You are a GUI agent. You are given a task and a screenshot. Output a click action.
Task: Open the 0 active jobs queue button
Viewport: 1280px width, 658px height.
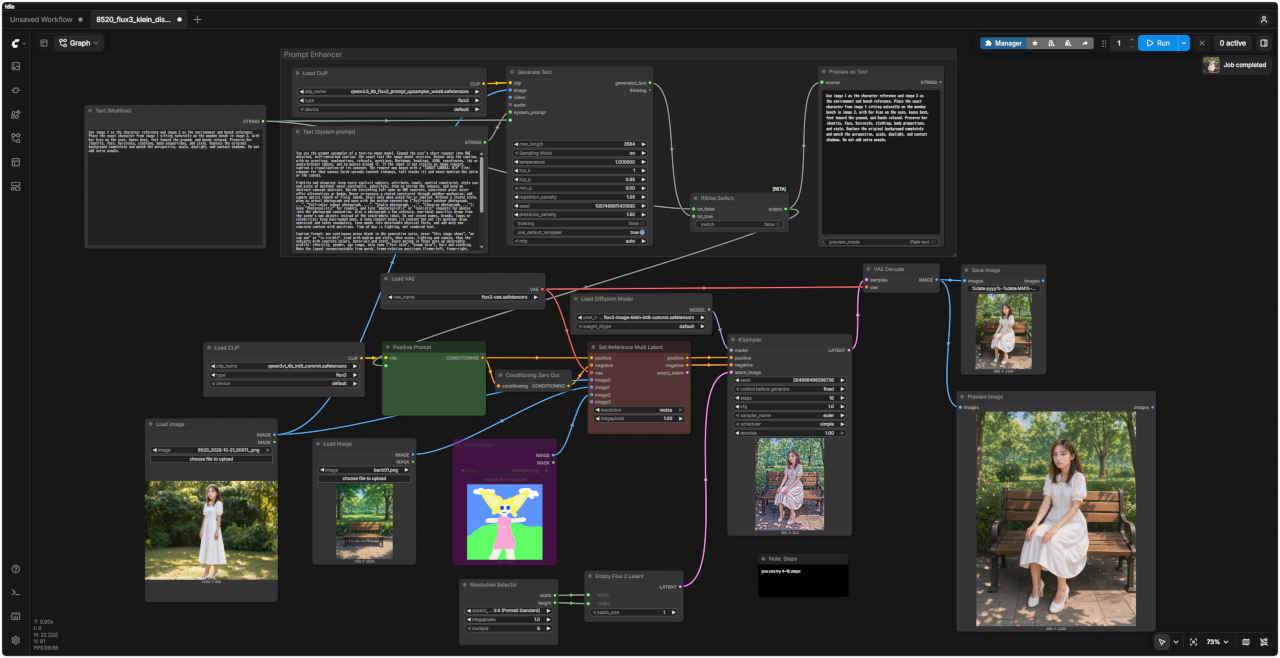click(1232, 43)
